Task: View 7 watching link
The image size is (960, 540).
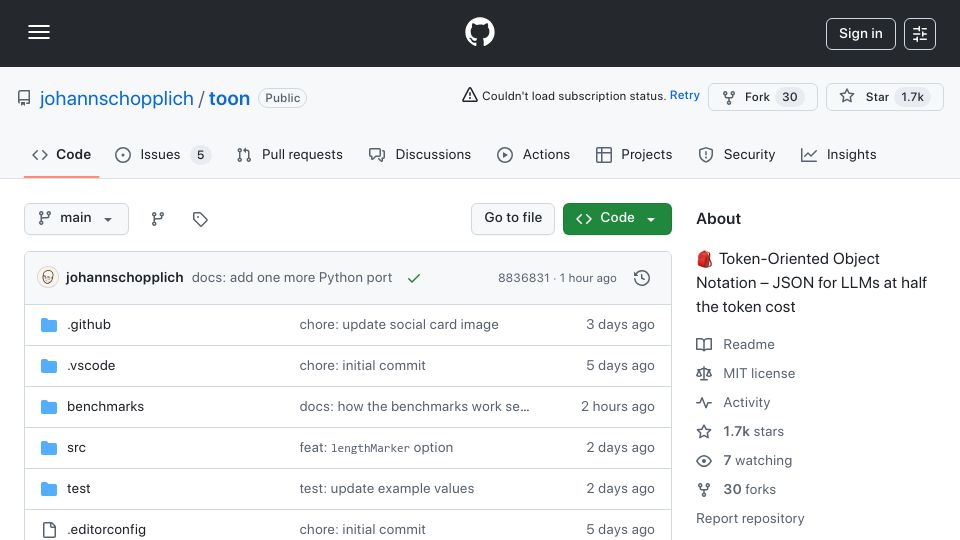Action: pos(757,460)
